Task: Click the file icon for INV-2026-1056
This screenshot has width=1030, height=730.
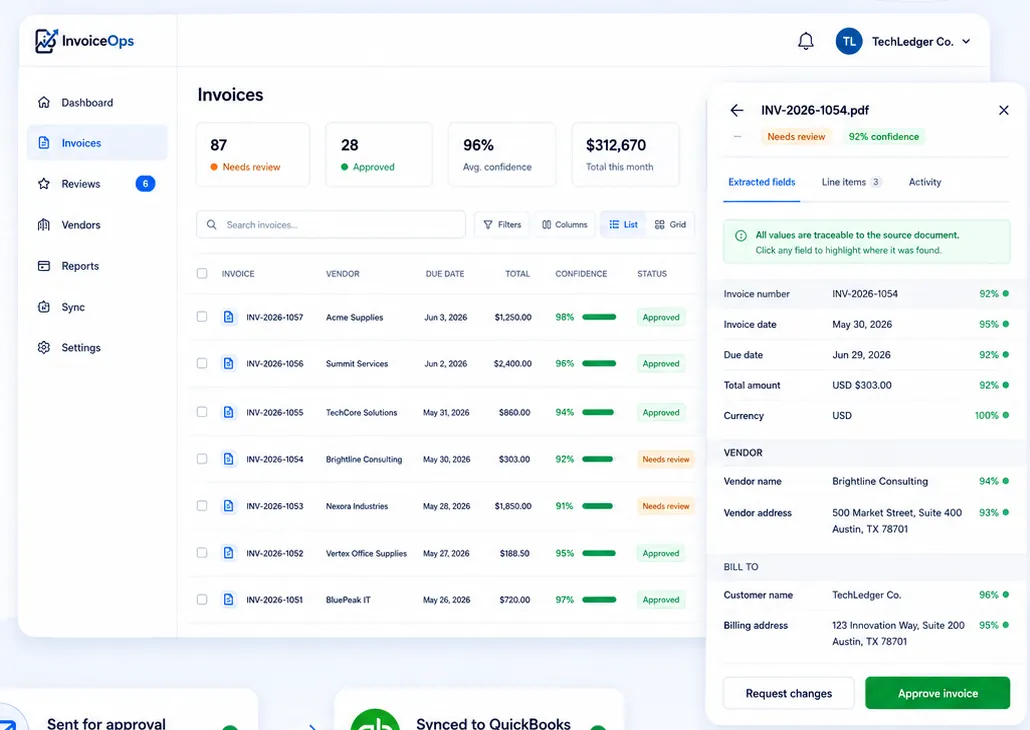Action: click(x=228, y=363)
